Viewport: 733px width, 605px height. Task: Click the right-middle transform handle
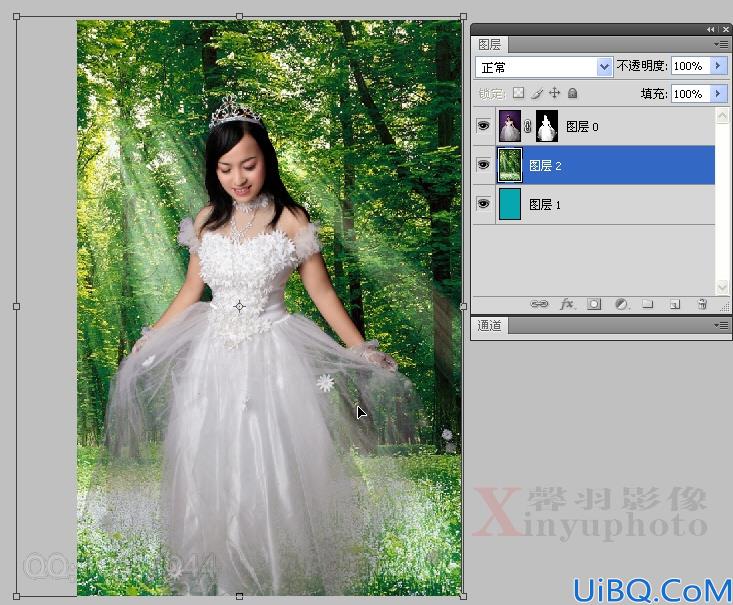click(463, 306)
